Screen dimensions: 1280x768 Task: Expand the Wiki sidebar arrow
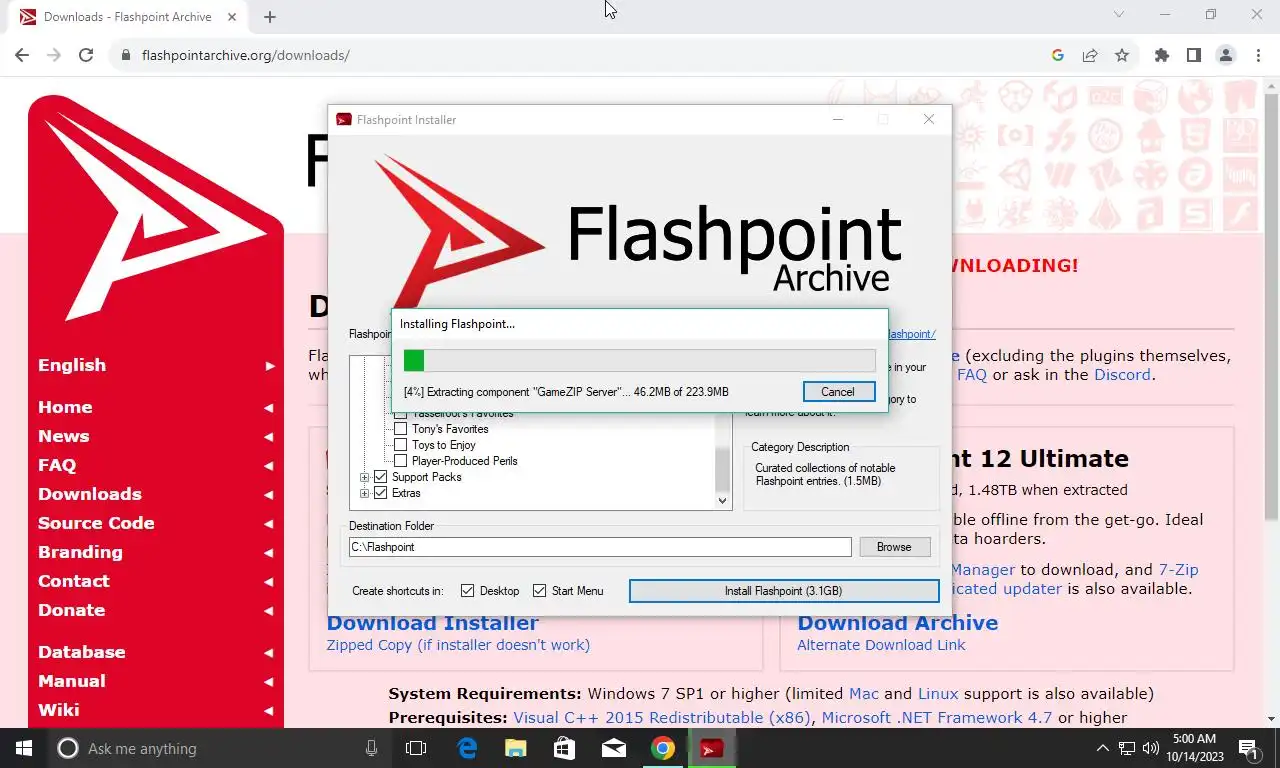269,711
